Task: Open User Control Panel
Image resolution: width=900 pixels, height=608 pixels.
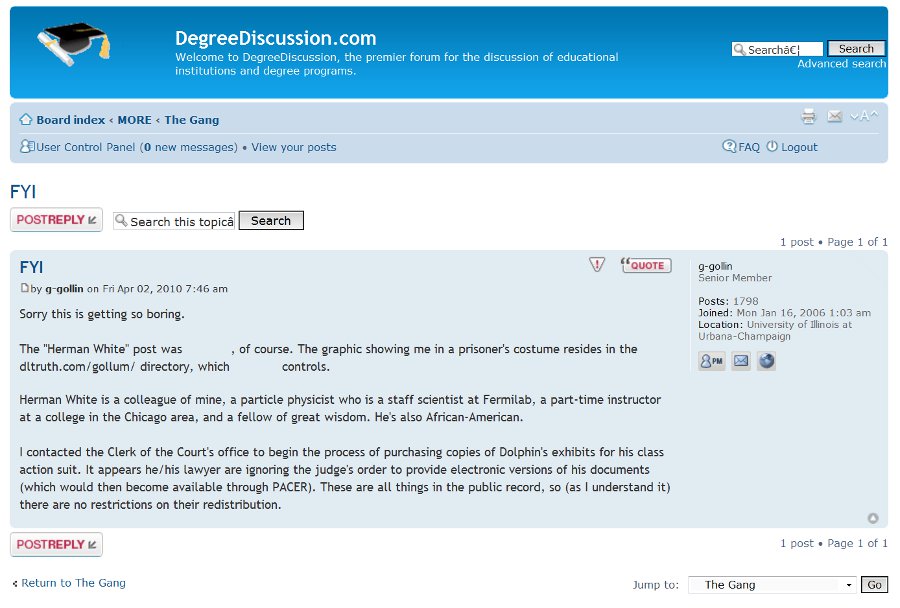Action: coord(85,147)
